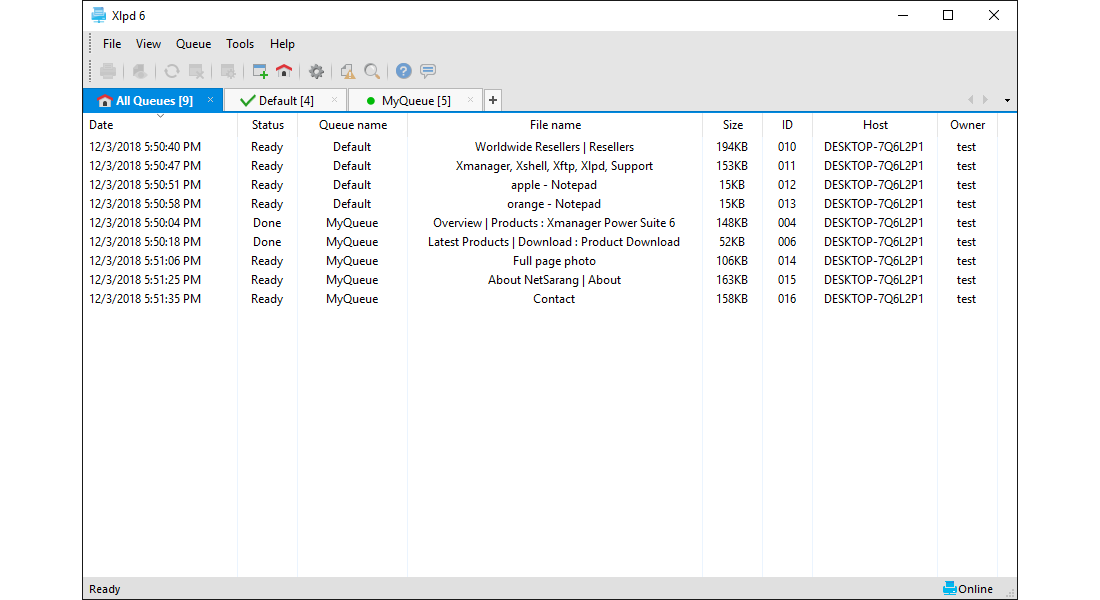Image resolution: width=1100 pixels, height=600 pixels.
Task: Click the '52KB' size cell
Action: click(x=732, y=241)
